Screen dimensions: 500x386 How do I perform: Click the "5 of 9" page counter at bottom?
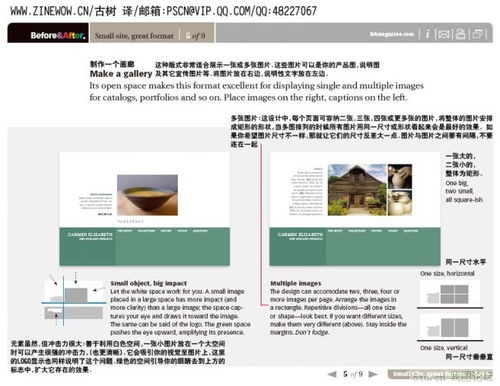pyautogui.click(x=353, y=374)
